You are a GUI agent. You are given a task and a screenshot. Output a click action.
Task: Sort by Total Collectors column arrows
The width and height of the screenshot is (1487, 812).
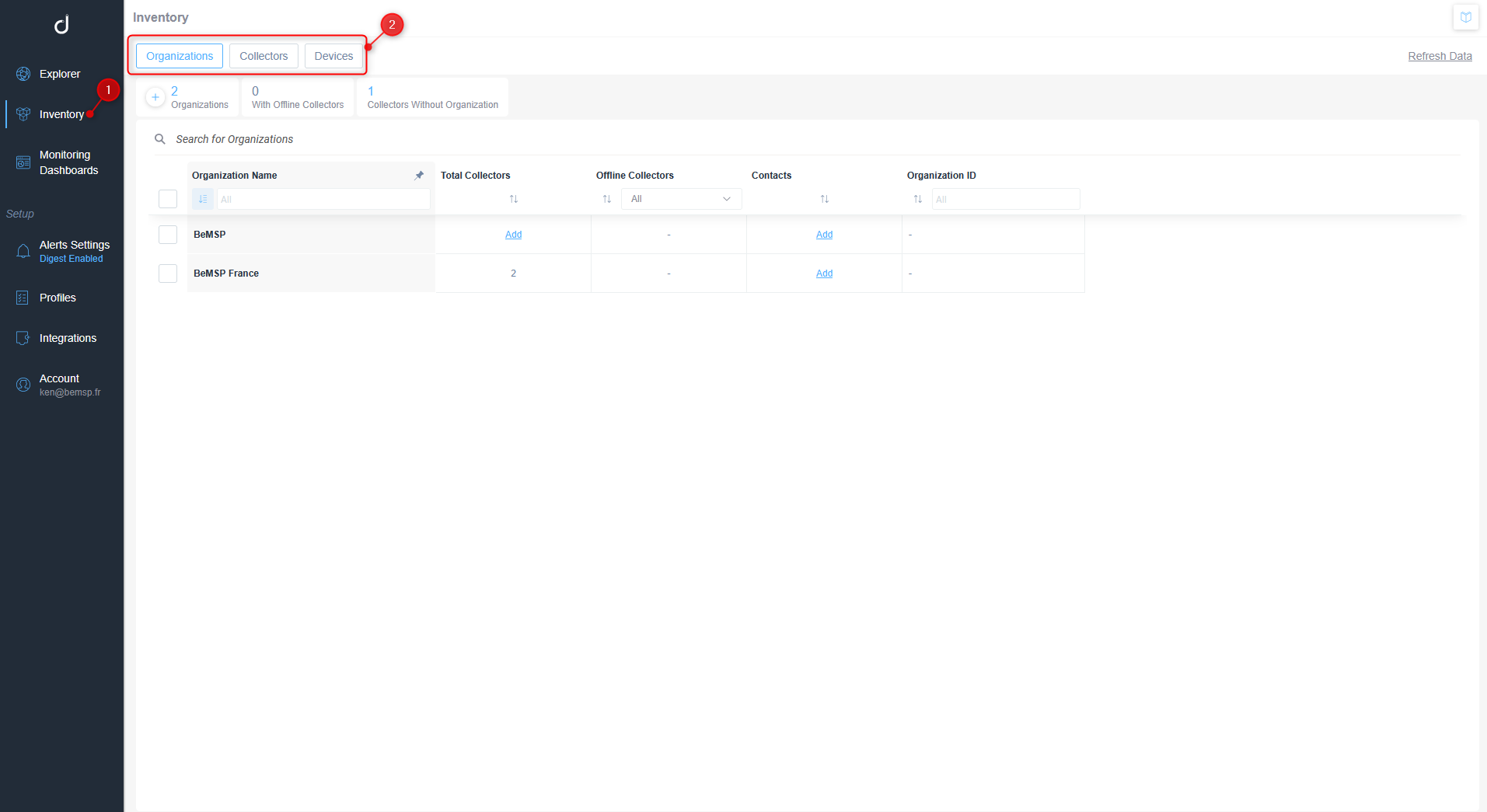(514, 199)
